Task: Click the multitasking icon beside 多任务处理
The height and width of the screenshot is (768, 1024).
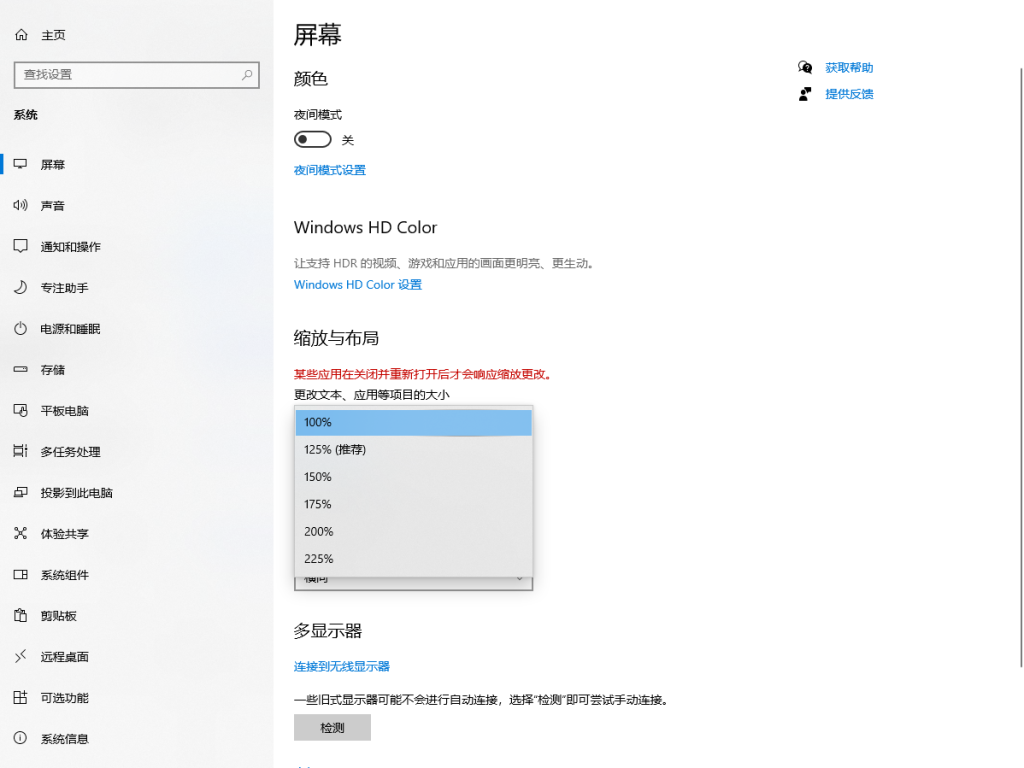Action: [x=21, y=451]
